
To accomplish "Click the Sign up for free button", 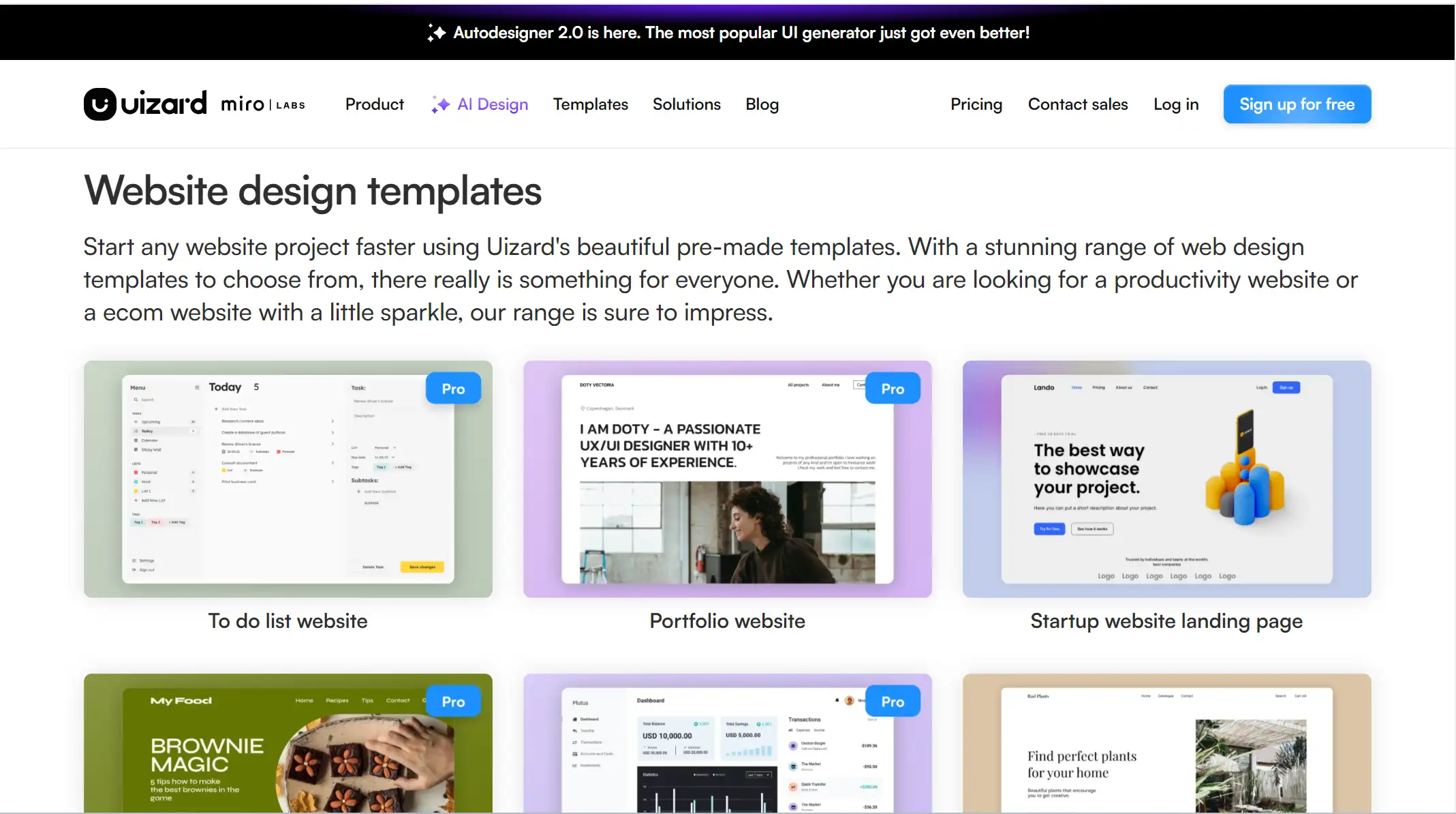I will click(x=1297, y=104).
